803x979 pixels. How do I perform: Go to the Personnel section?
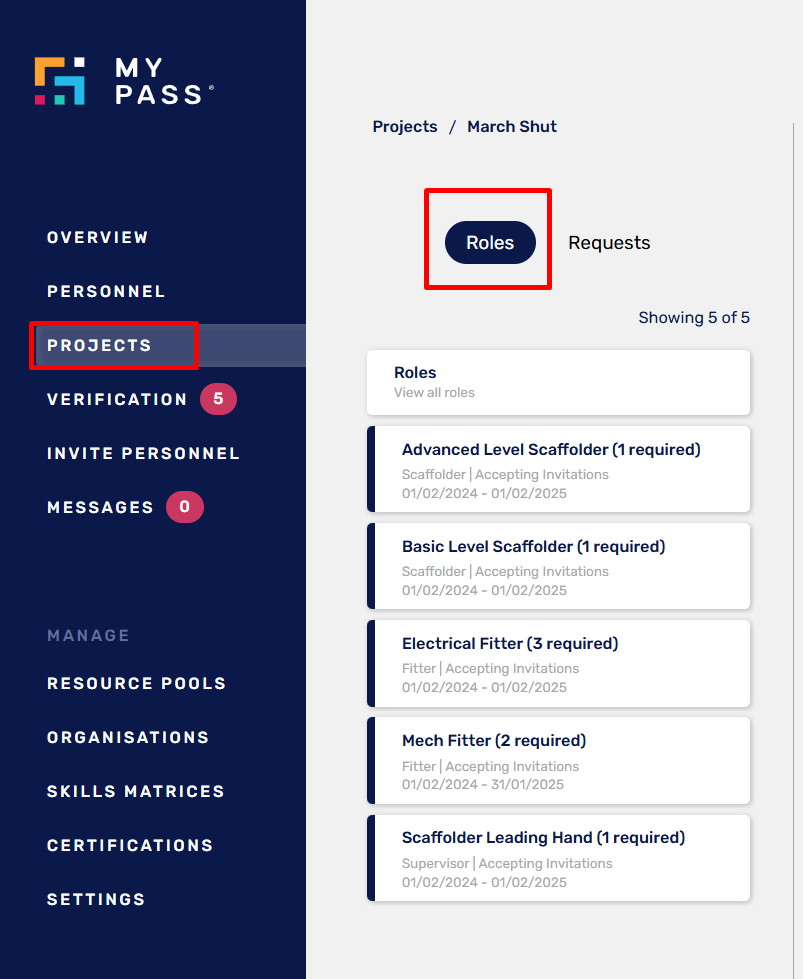click(106, 292)
